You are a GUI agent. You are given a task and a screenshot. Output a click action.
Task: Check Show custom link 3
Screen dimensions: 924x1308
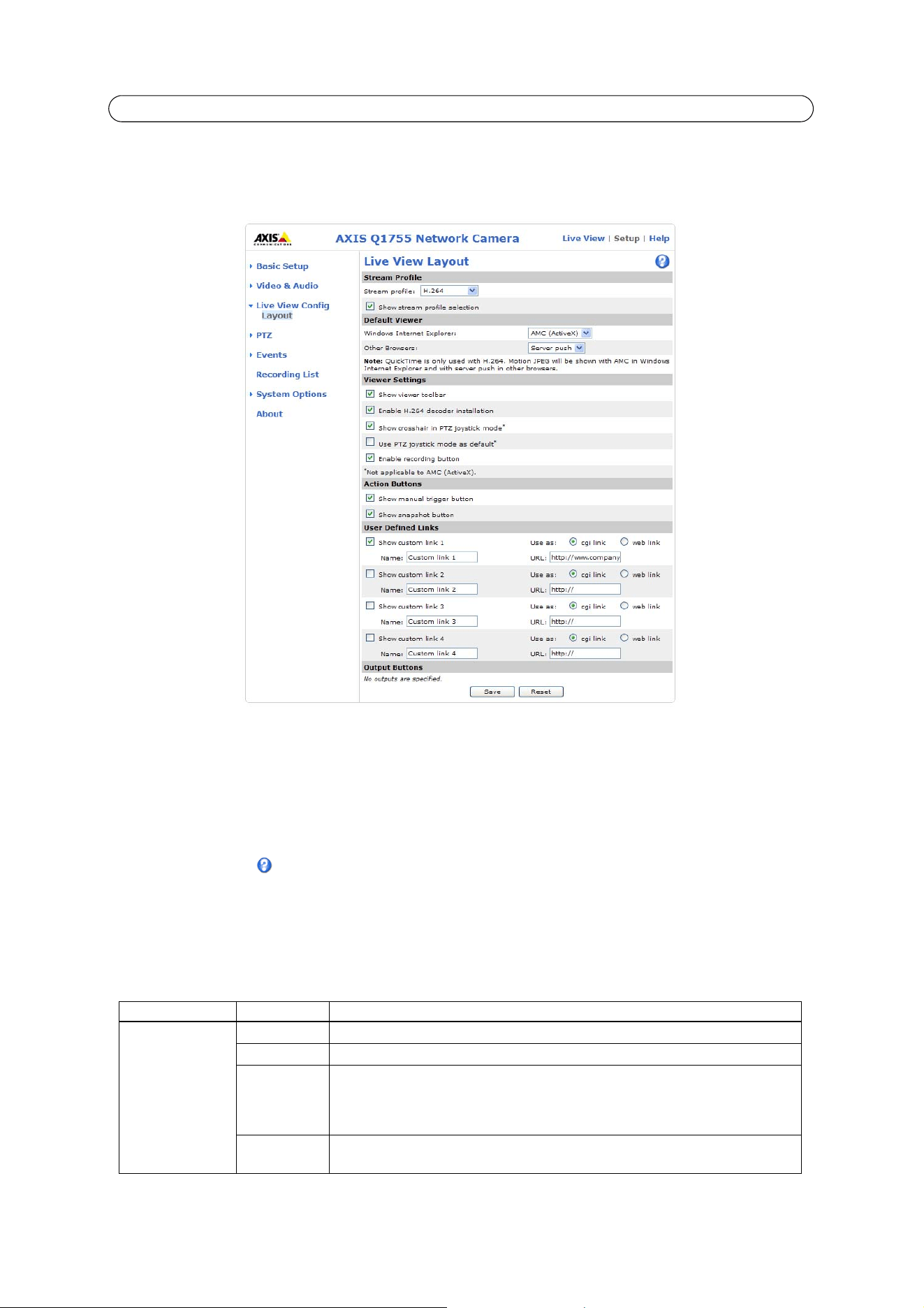[x=370, y=606]
